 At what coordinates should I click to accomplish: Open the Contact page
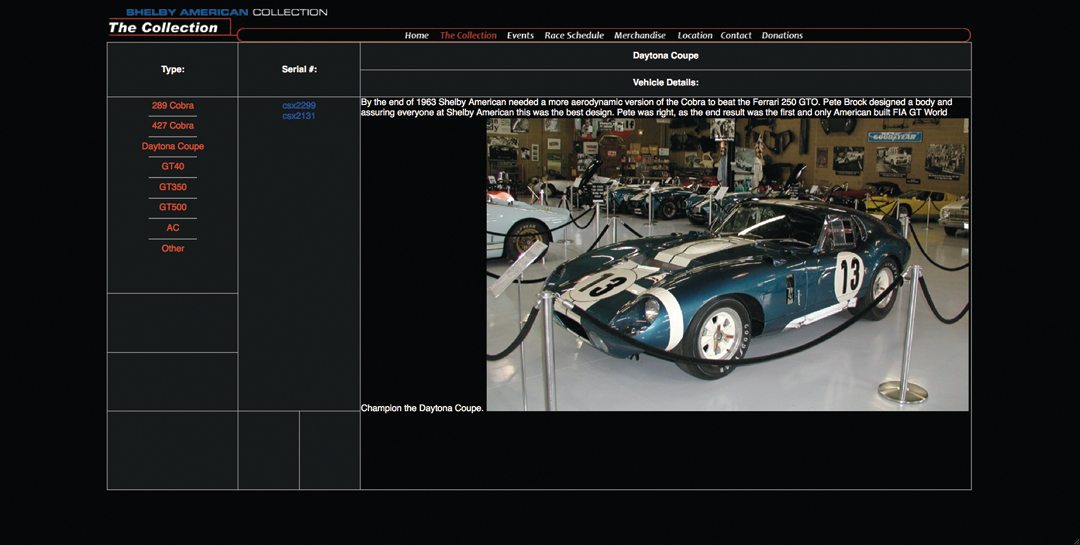pos(736,35)
